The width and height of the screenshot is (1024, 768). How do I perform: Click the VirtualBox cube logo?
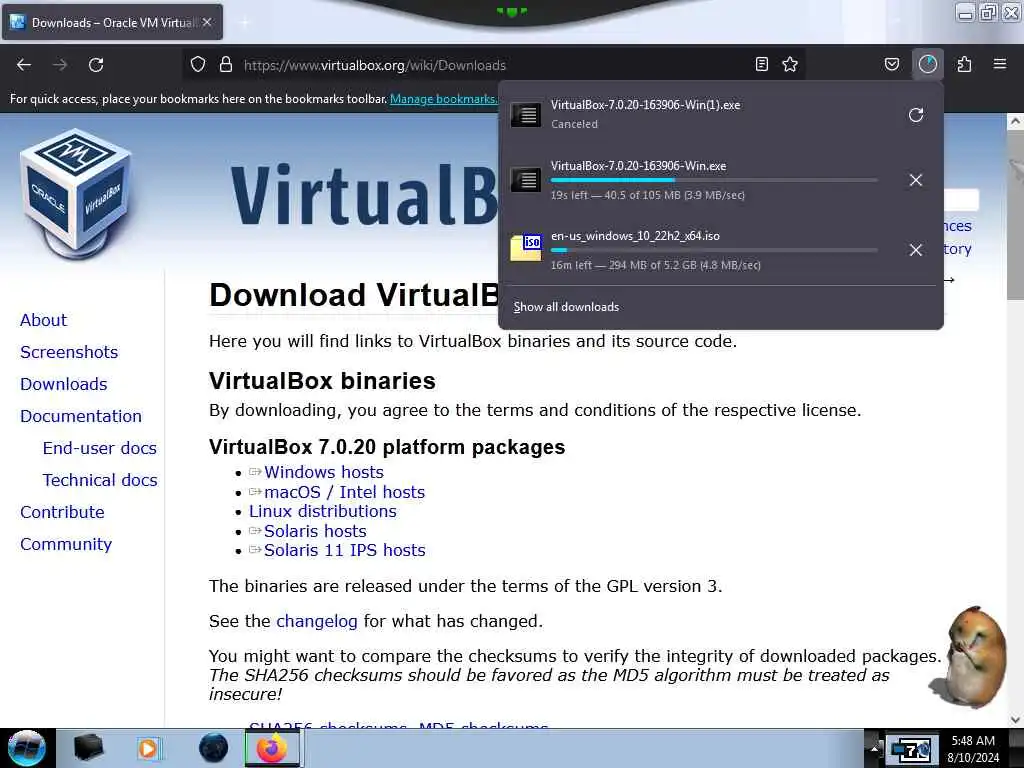(x=76, y=194)
